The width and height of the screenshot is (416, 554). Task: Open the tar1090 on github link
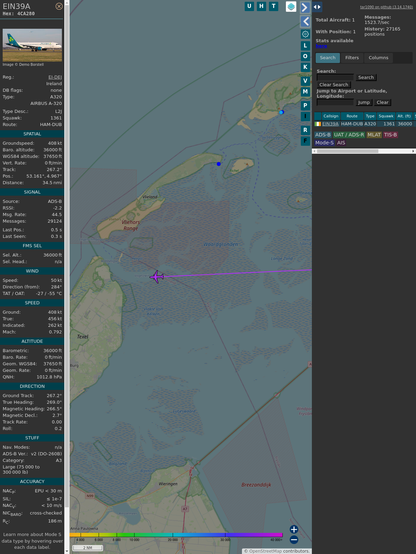click(x=386, y=7)
